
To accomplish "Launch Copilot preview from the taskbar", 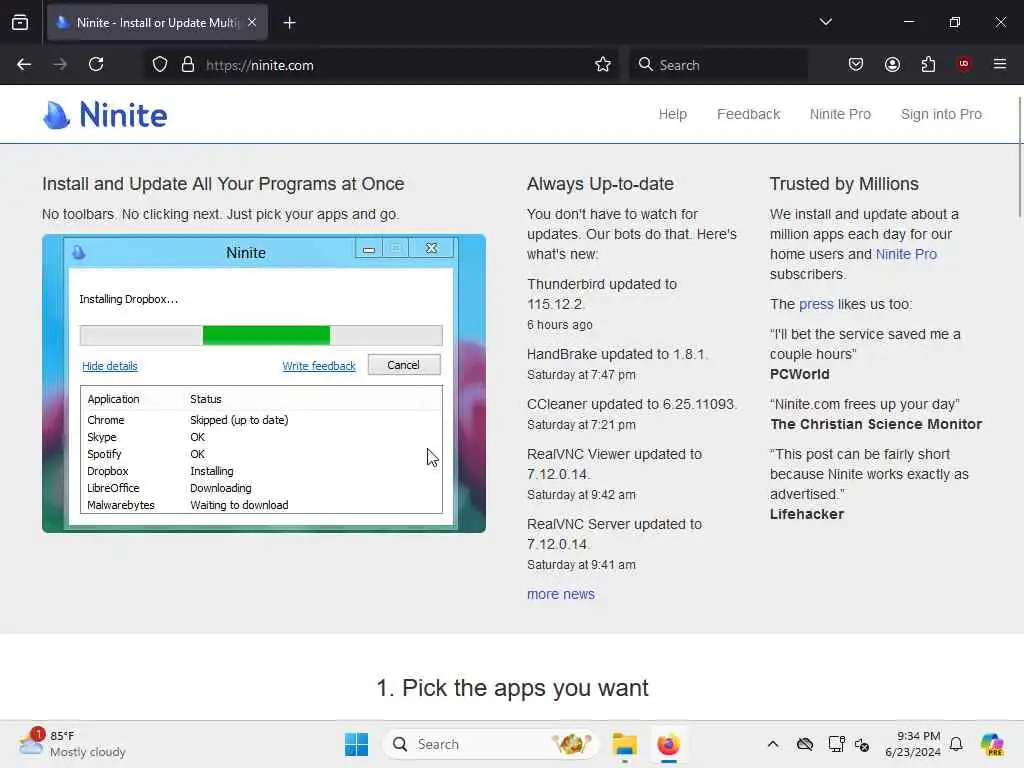I will pyautogui.click(x=992, y=744).
